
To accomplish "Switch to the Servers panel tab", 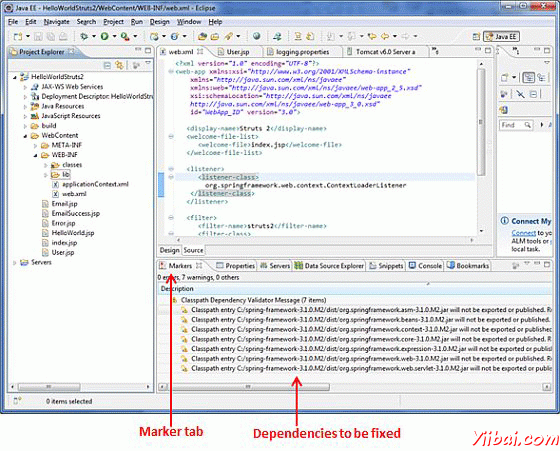I will (x=275, y=266).
